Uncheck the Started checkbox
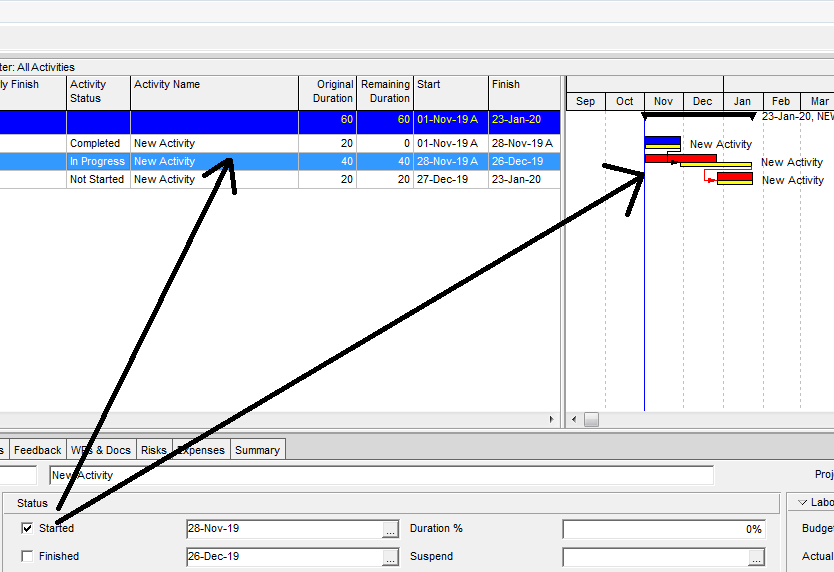The width and height of the screenshot is (834, 572). pos(27,528)
